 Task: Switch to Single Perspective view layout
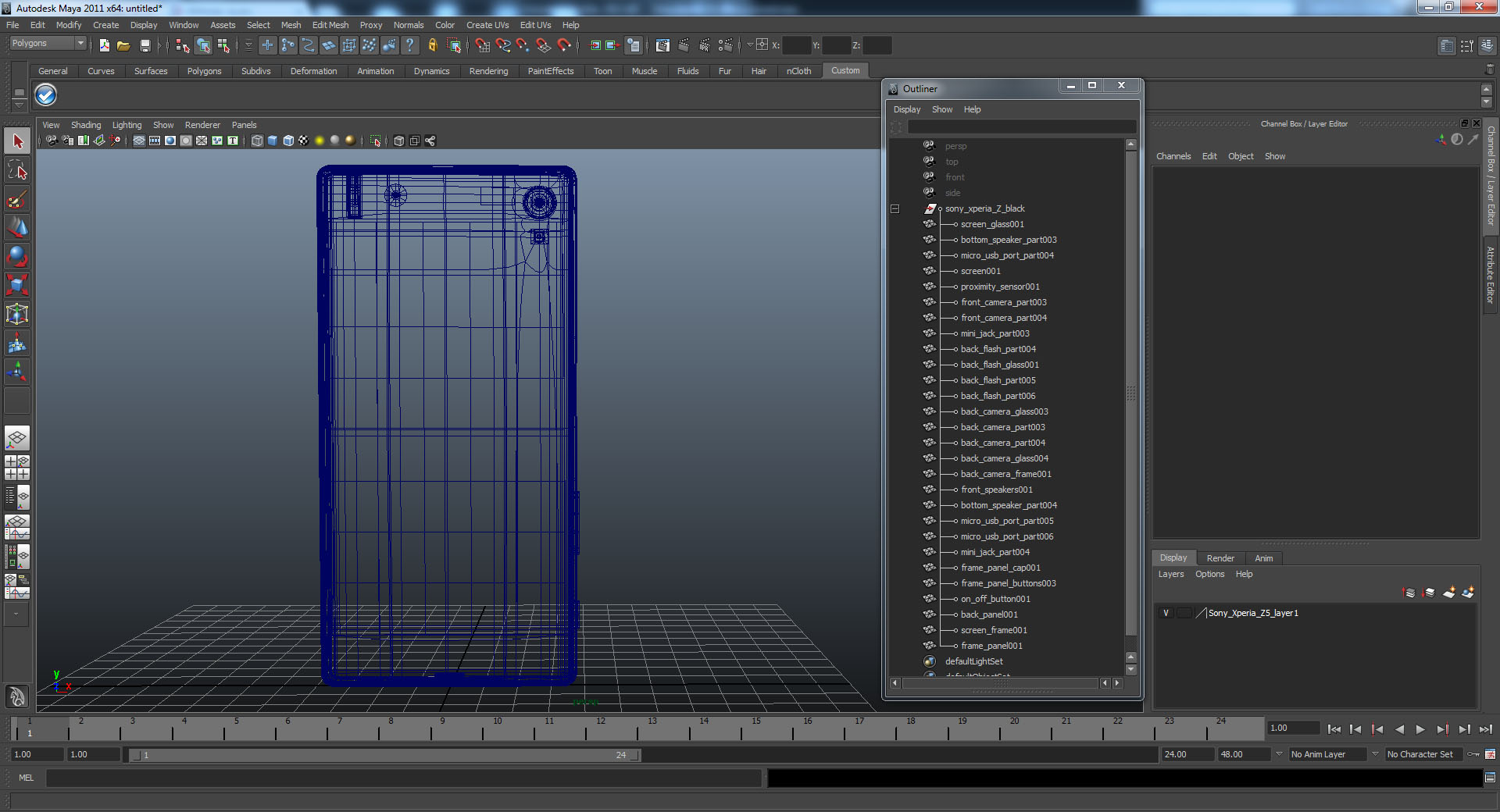tap(17, 438)
